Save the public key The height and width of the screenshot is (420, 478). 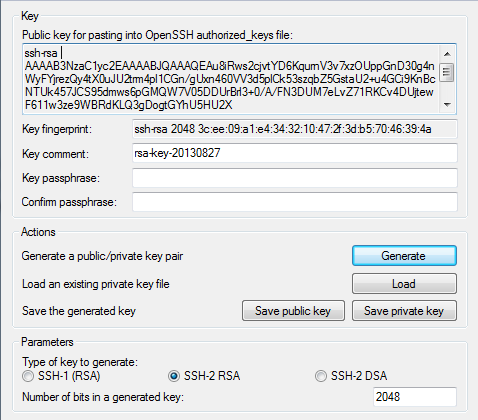[293, 311]
